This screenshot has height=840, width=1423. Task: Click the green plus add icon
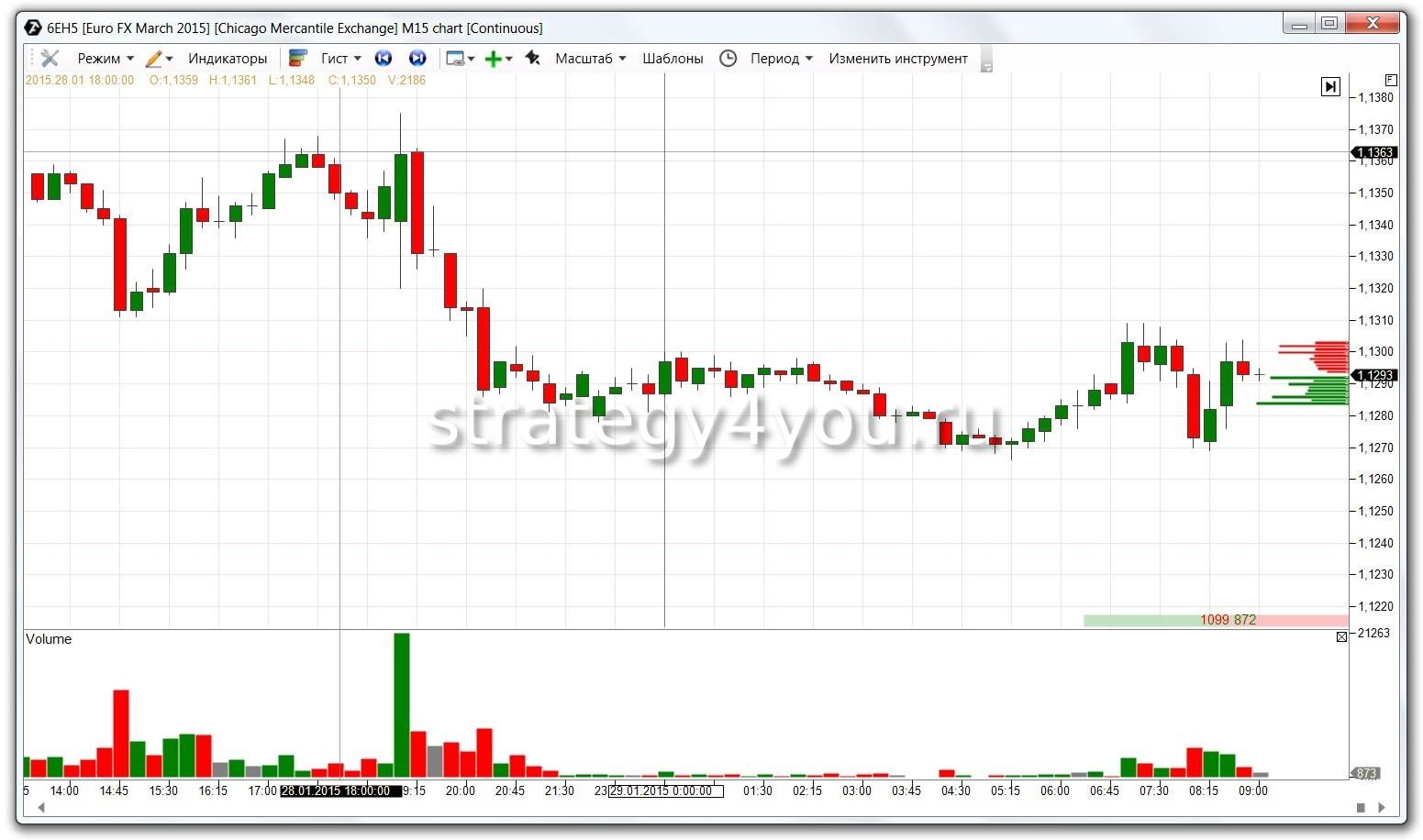coord(493,59)
